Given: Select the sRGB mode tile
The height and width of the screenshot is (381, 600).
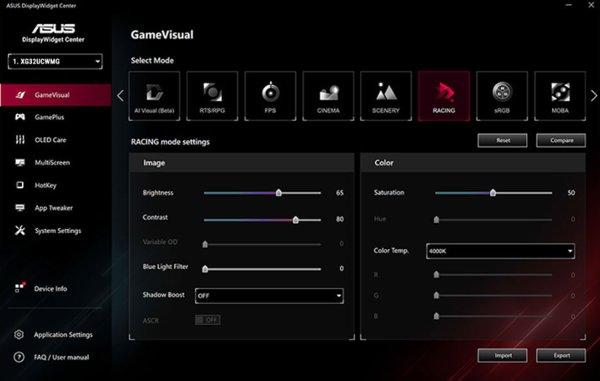Looking at the screenshot, I should tap(502, 96).
